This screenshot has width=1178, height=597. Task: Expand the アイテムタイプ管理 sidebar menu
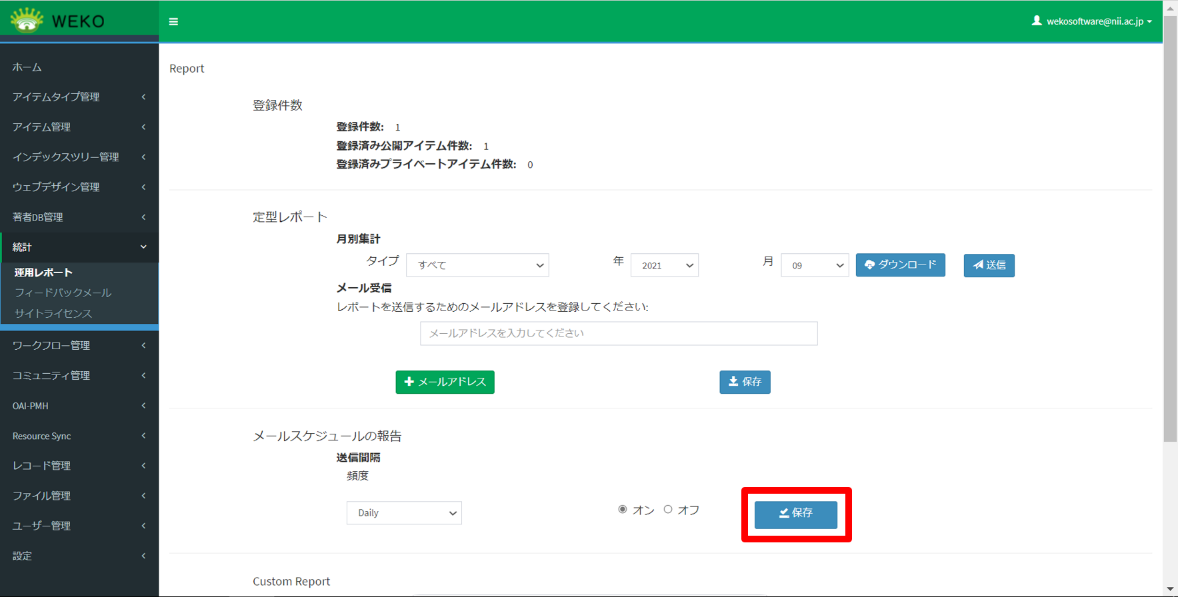click(x=78, y=97)
